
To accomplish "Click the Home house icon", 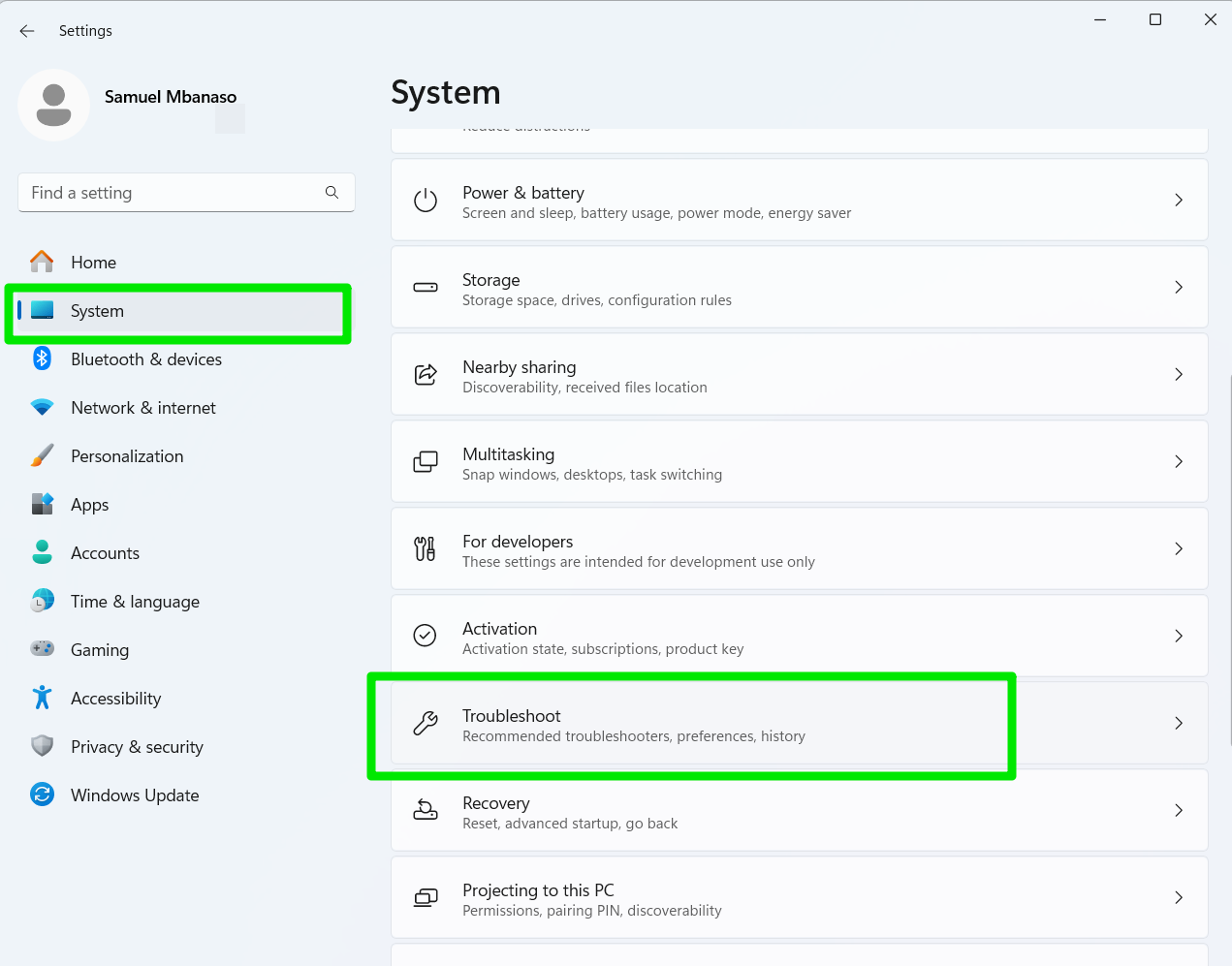I will 42,262.
